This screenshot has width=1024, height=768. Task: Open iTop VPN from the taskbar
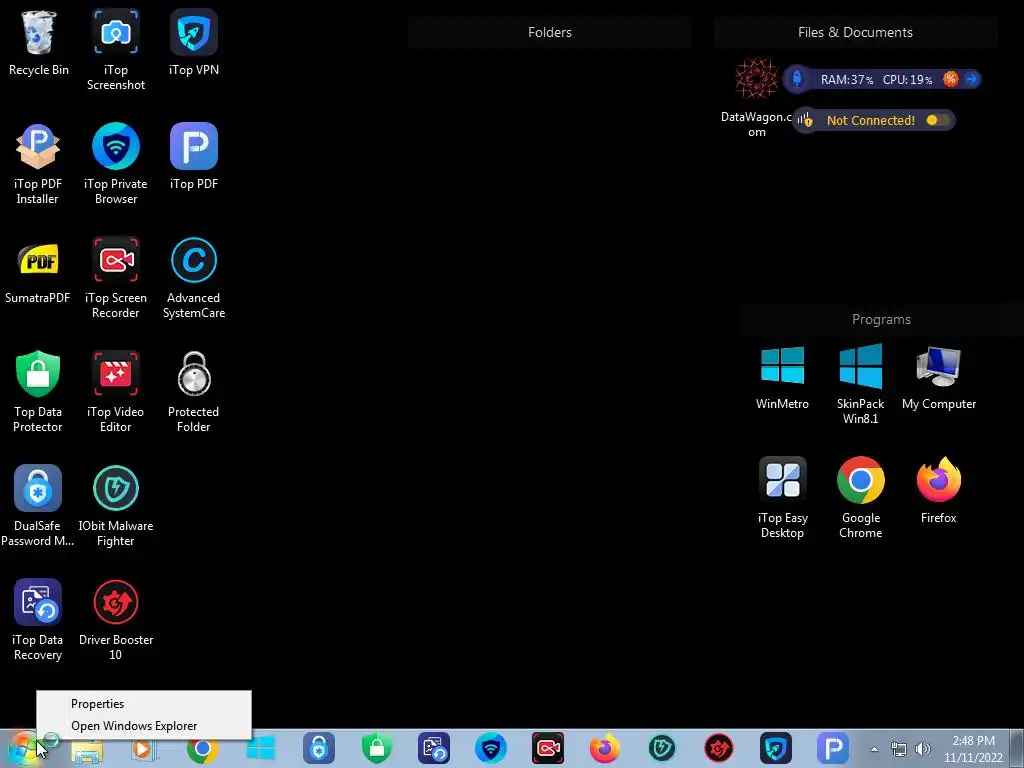(775, 748)
